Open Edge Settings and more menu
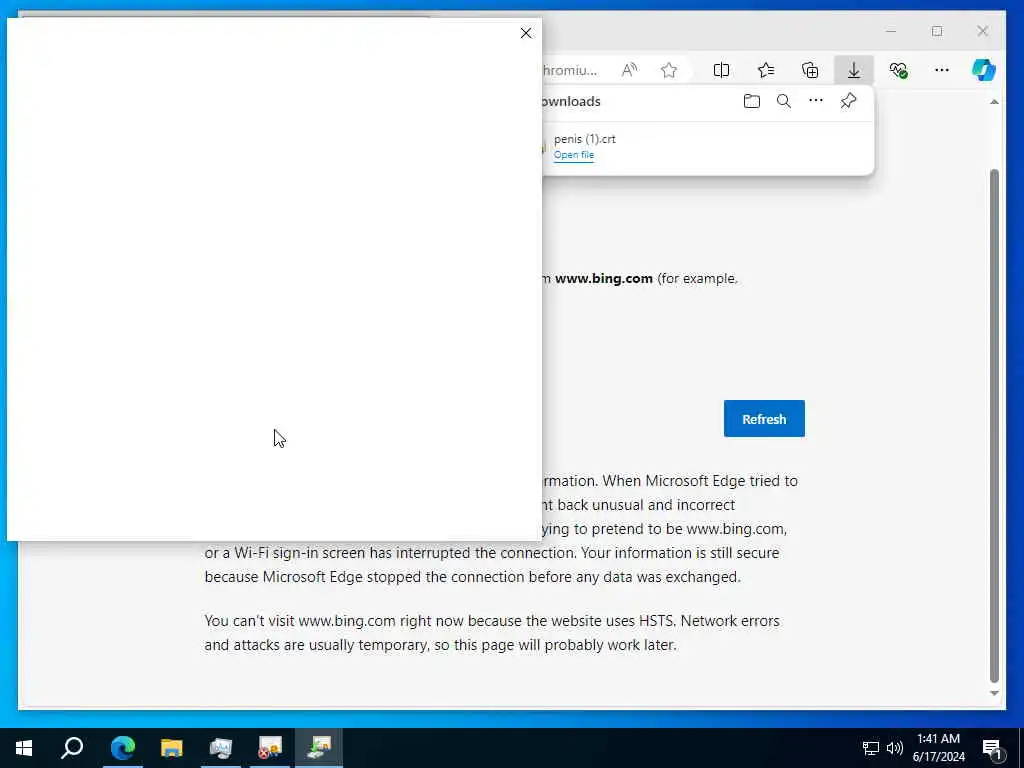The height and width of the screenshot is (768, 1024). (x=942, y=70)
